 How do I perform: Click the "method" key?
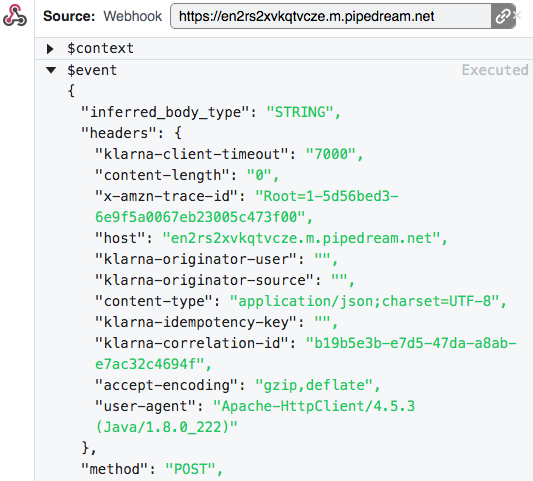tap(115, 469)
